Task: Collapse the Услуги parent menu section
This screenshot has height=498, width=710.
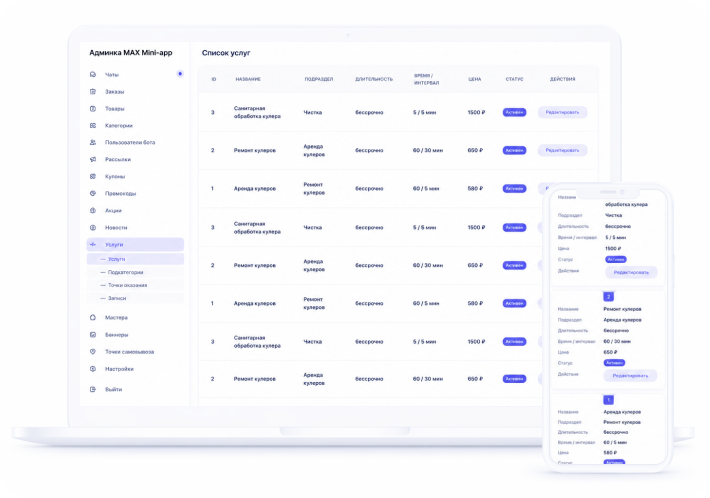Action: 135,244
